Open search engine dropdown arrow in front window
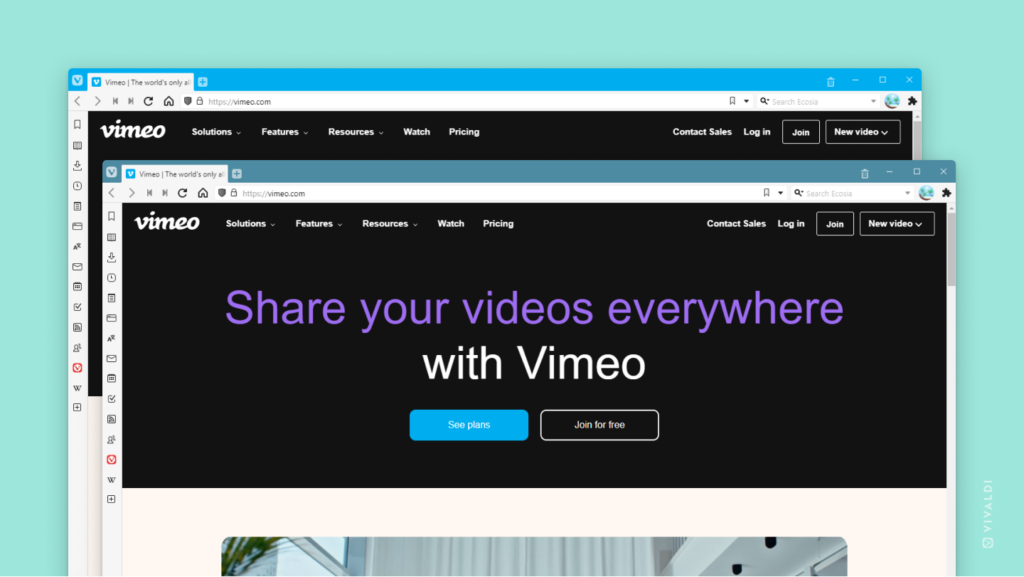This screenshot has width=1024, height=577. tap(907, 193)
